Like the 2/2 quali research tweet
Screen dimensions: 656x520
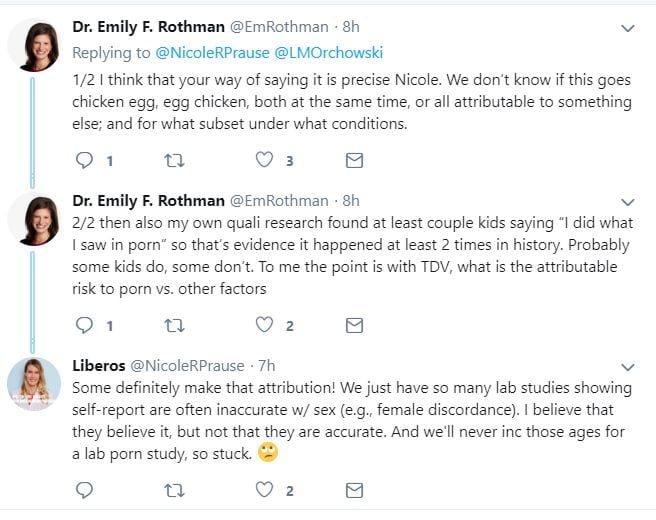[x=264, y=325]
